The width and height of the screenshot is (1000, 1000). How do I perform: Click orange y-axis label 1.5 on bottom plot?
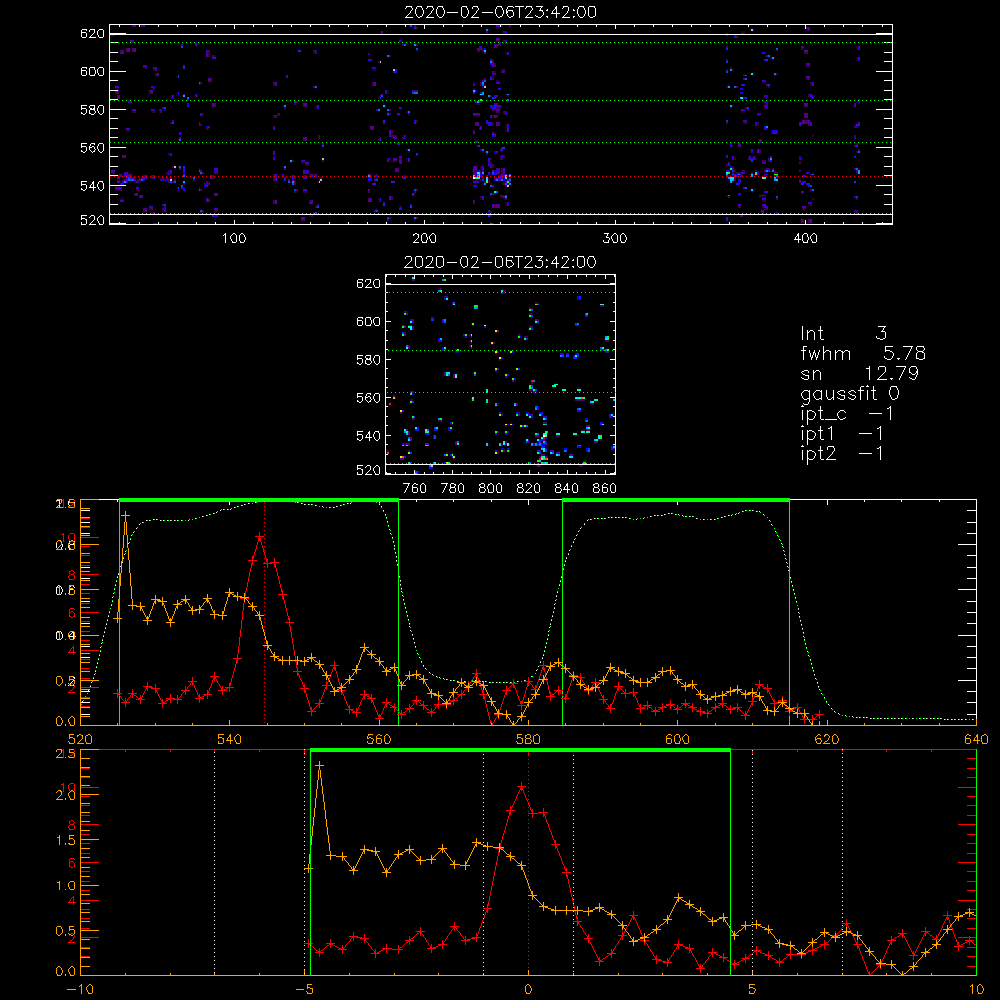click(x=66, y=841)
